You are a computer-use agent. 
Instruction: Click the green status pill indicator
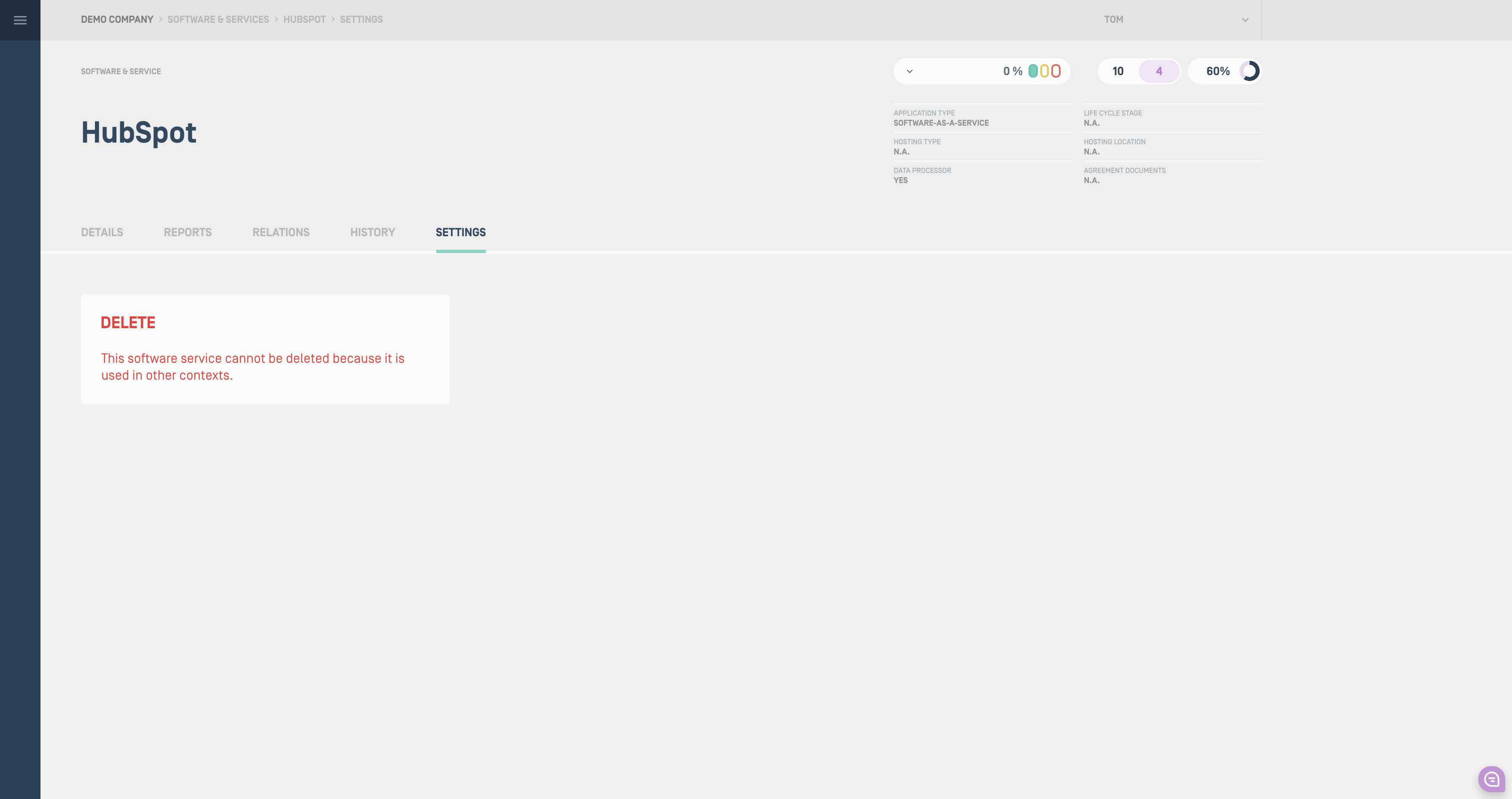1033,71
